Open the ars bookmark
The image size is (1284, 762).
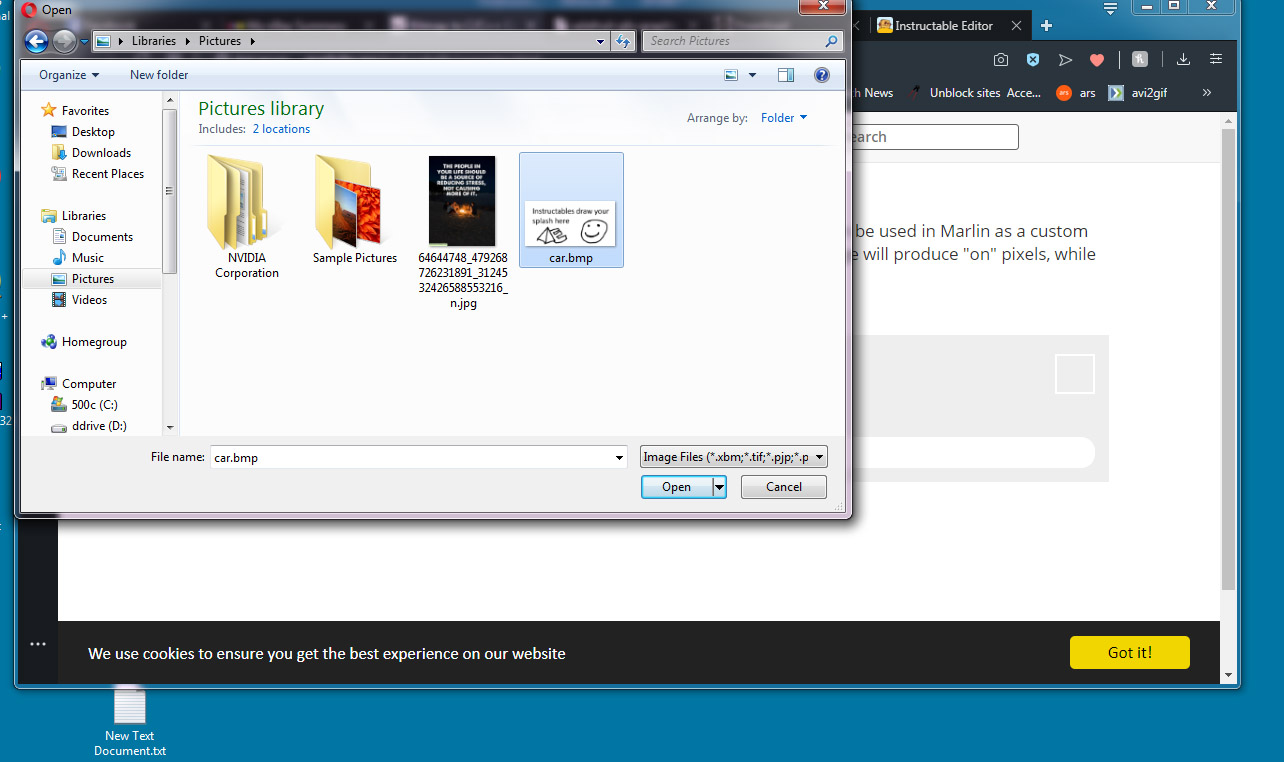(1076, 93)
